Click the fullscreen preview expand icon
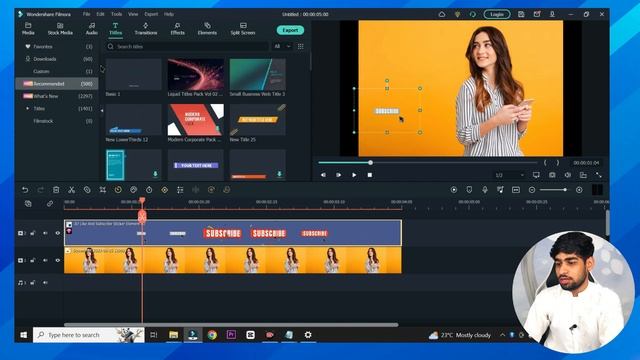This screenshot has width=640, height=360. tap(598, 175)
